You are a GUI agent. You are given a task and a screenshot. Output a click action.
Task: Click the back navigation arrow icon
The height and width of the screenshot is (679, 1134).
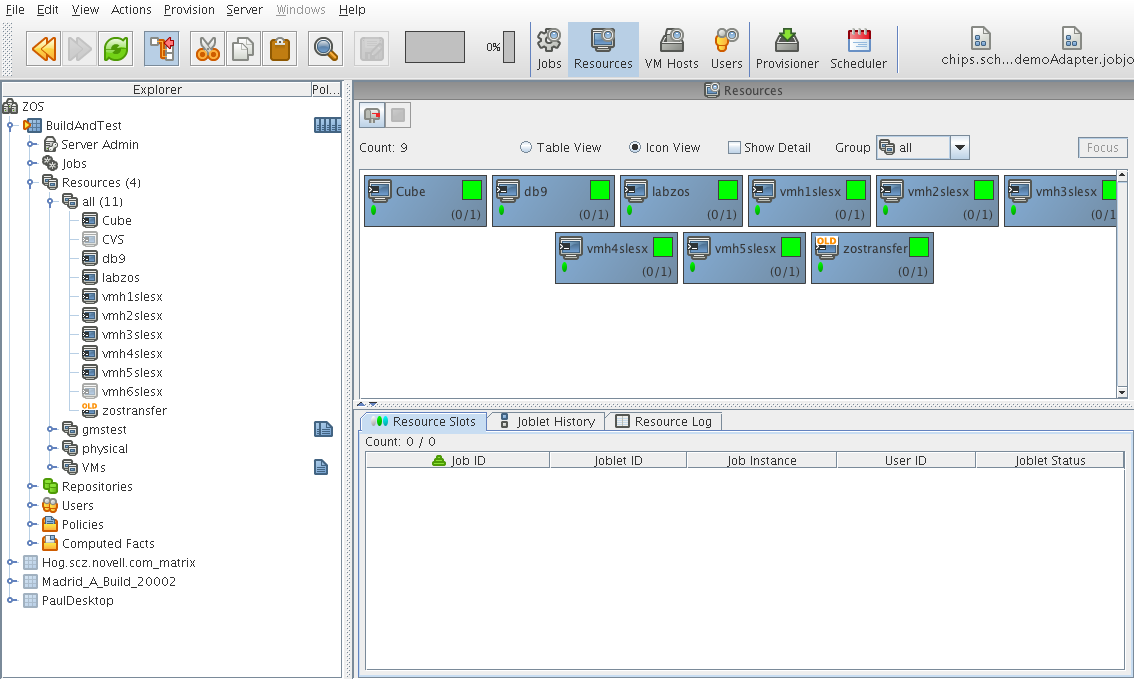43,49
